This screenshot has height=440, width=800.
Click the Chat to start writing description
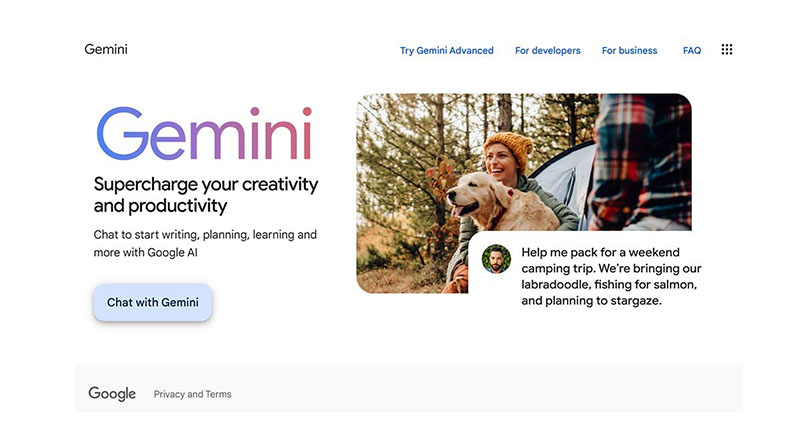point(205,244)
